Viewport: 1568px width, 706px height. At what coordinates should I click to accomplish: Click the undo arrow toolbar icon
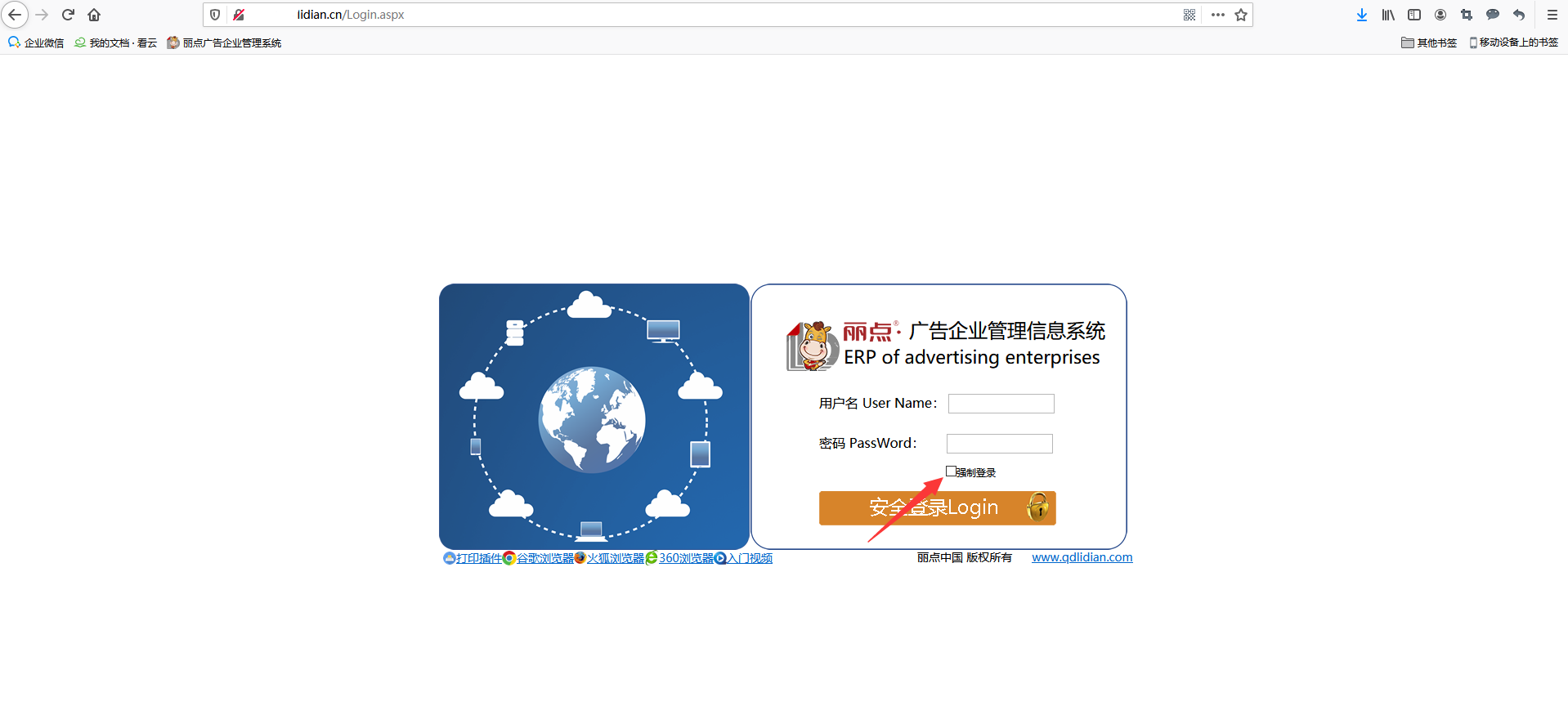(x=1519, y=15)
